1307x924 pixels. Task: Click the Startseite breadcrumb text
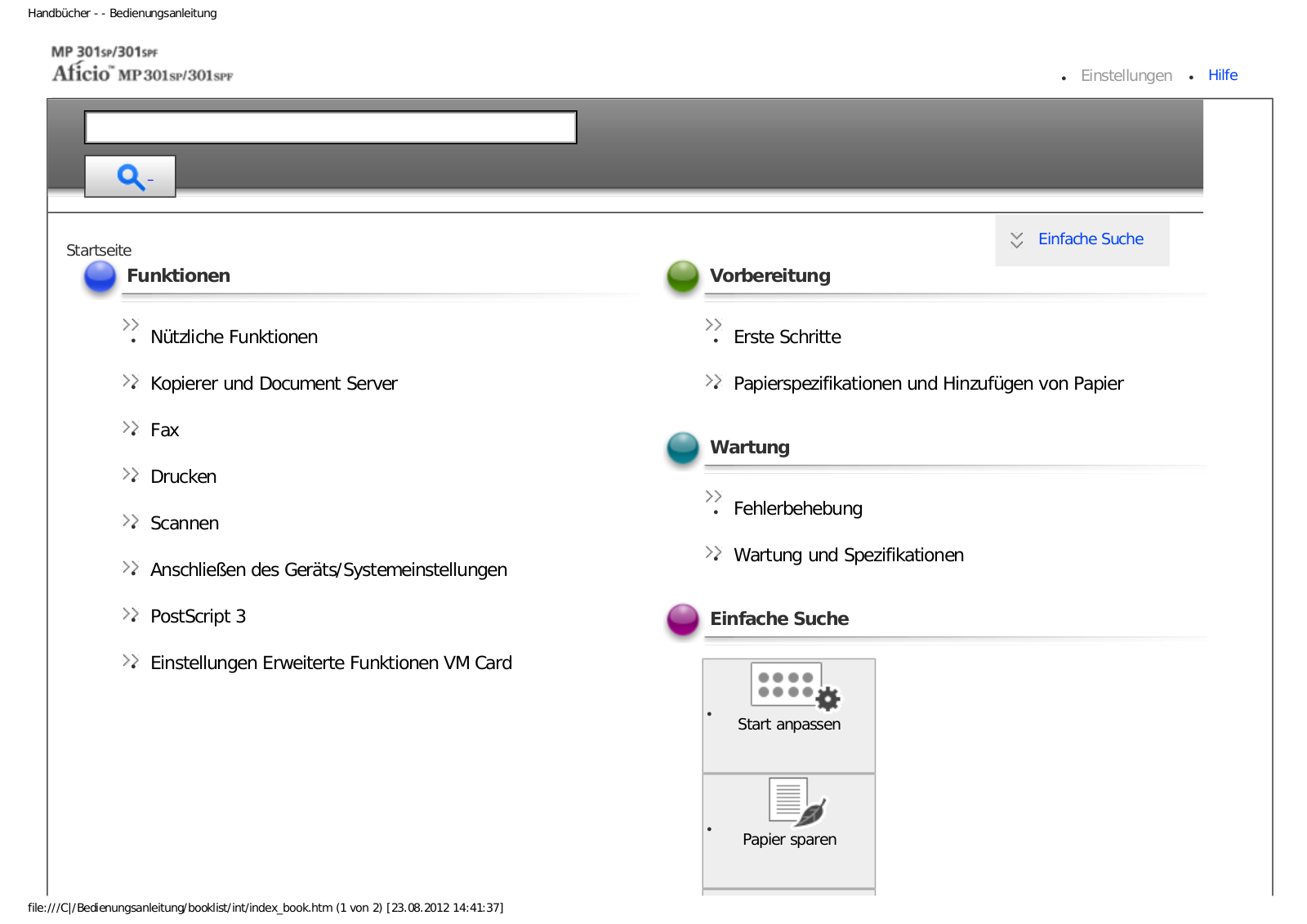tap(99, 250)
